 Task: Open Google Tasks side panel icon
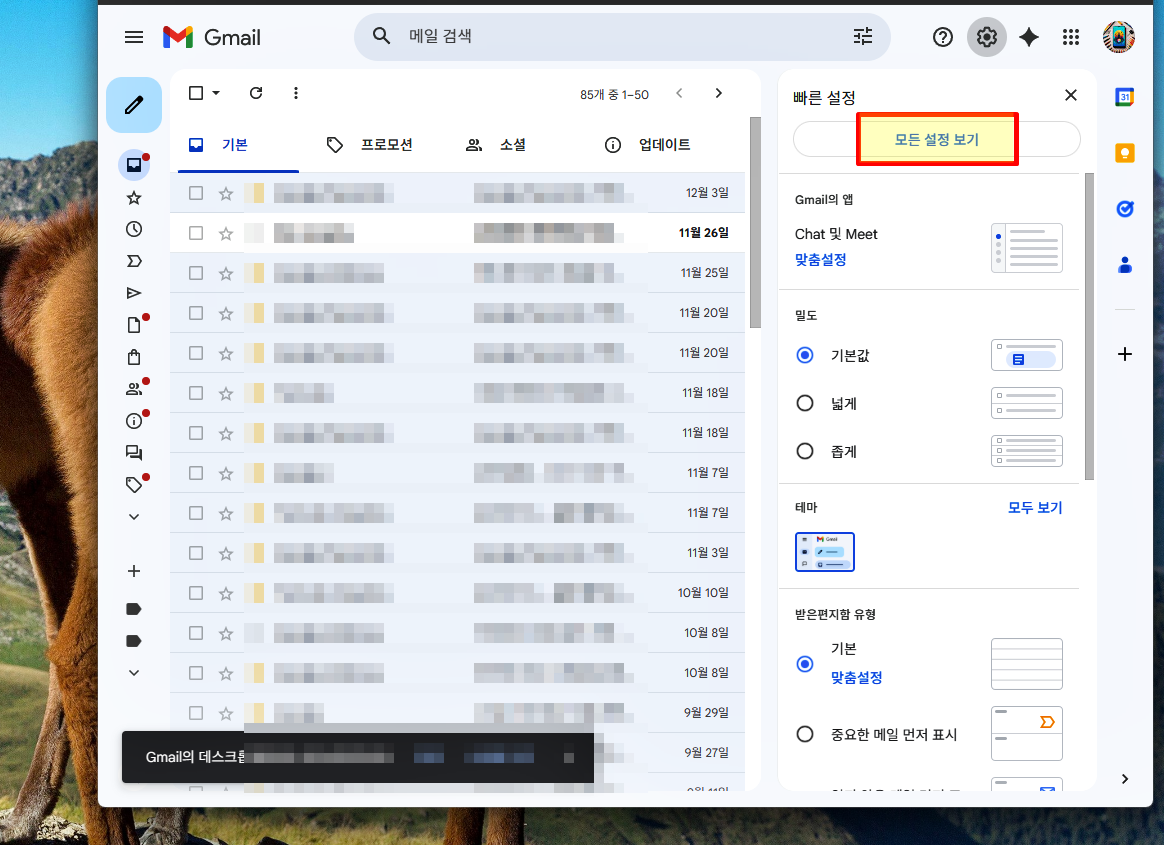click(x=1125, y=209)
